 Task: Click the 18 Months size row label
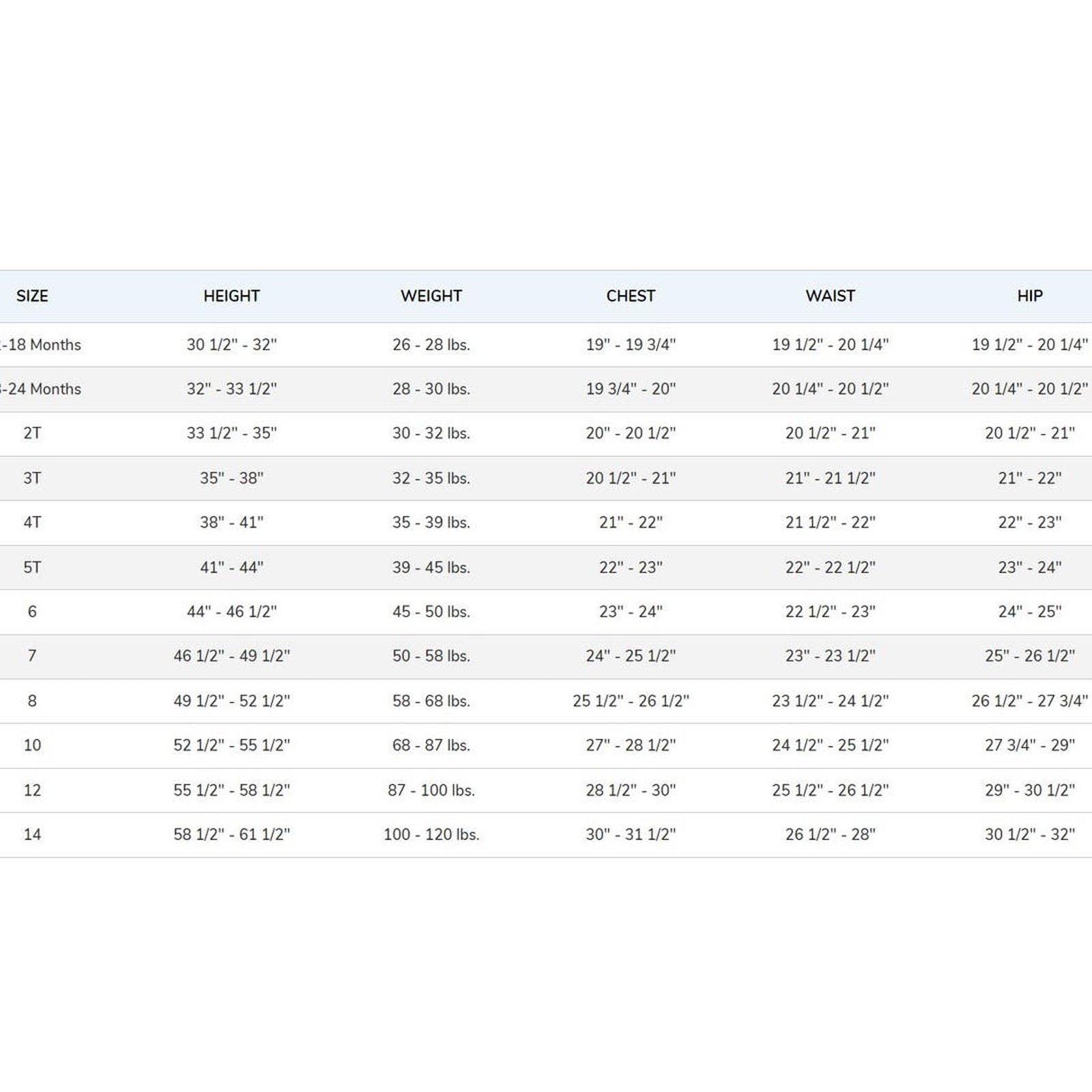coord(40,345)
